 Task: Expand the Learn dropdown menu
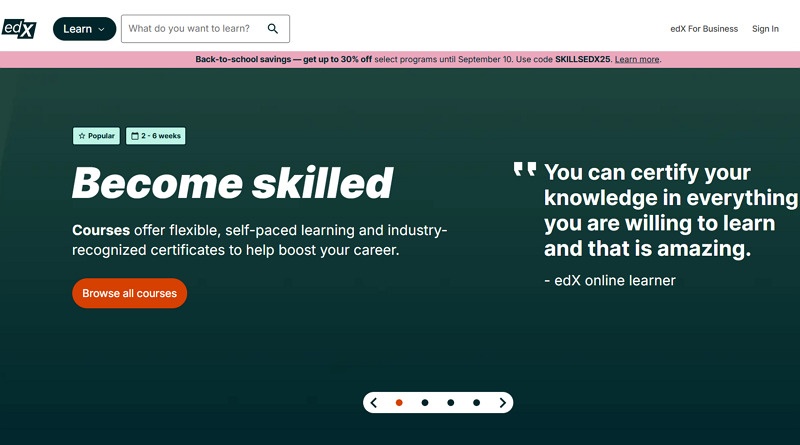click(x=84, y=29)
